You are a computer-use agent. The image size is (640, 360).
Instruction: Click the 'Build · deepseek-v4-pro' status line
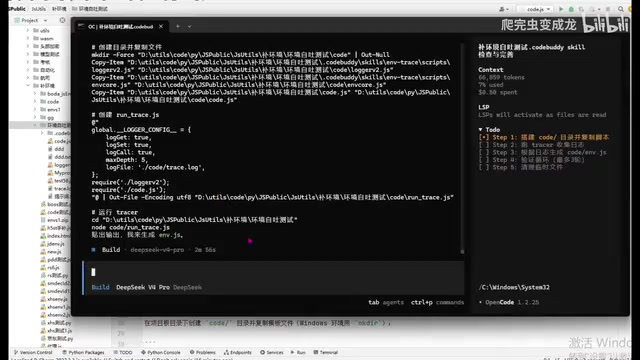click(153, 250)
